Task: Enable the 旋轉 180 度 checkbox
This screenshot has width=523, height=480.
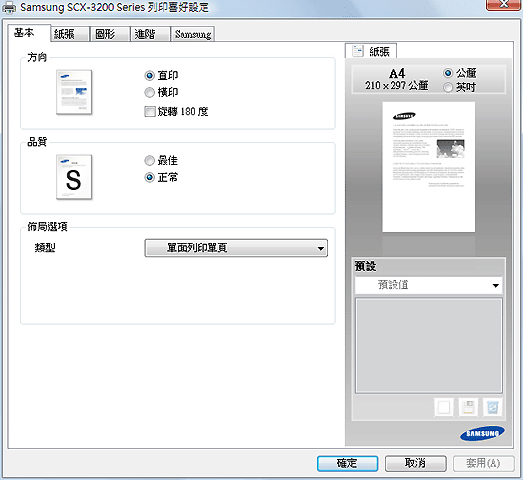Action: (x=176, y=111)
